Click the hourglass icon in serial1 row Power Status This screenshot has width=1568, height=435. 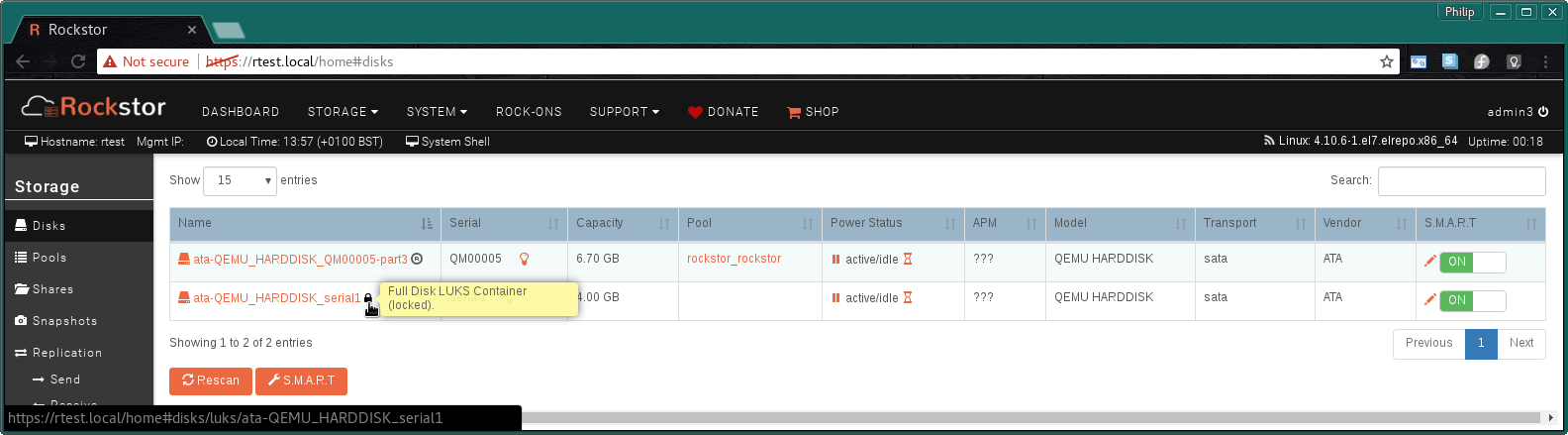pos(908,298)
